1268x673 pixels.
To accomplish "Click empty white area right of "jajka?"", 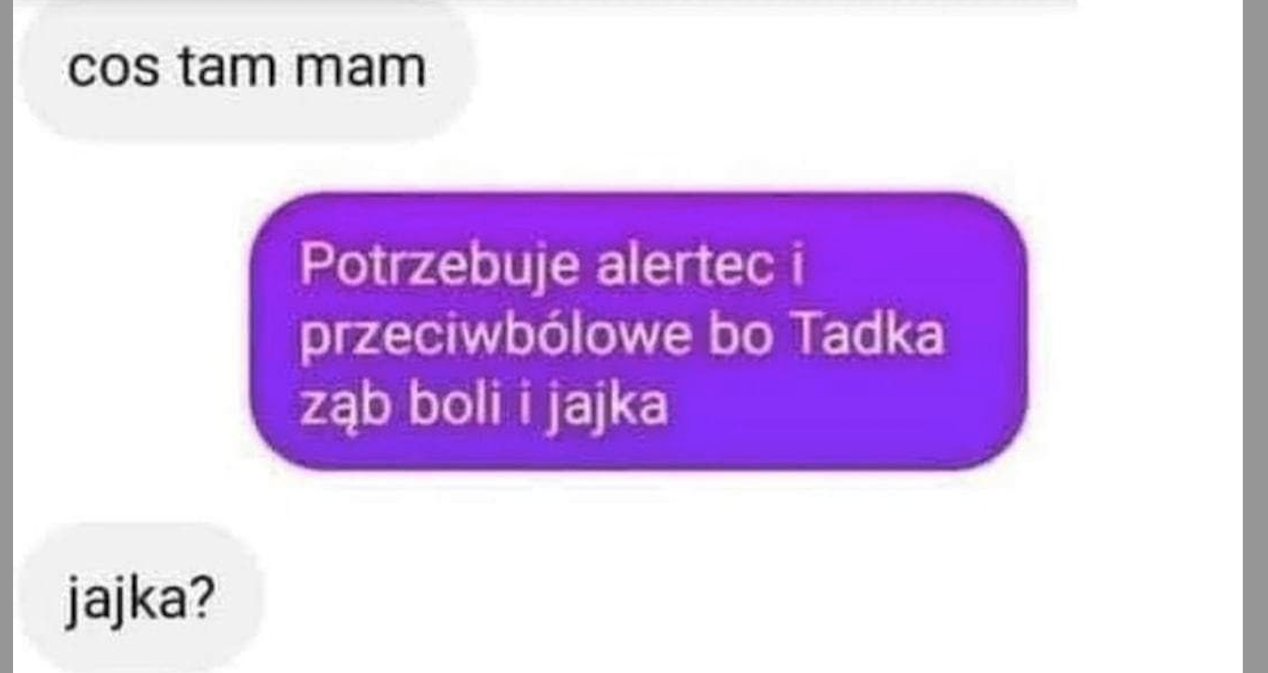I will pyautogui.click(x=750, y=598).
